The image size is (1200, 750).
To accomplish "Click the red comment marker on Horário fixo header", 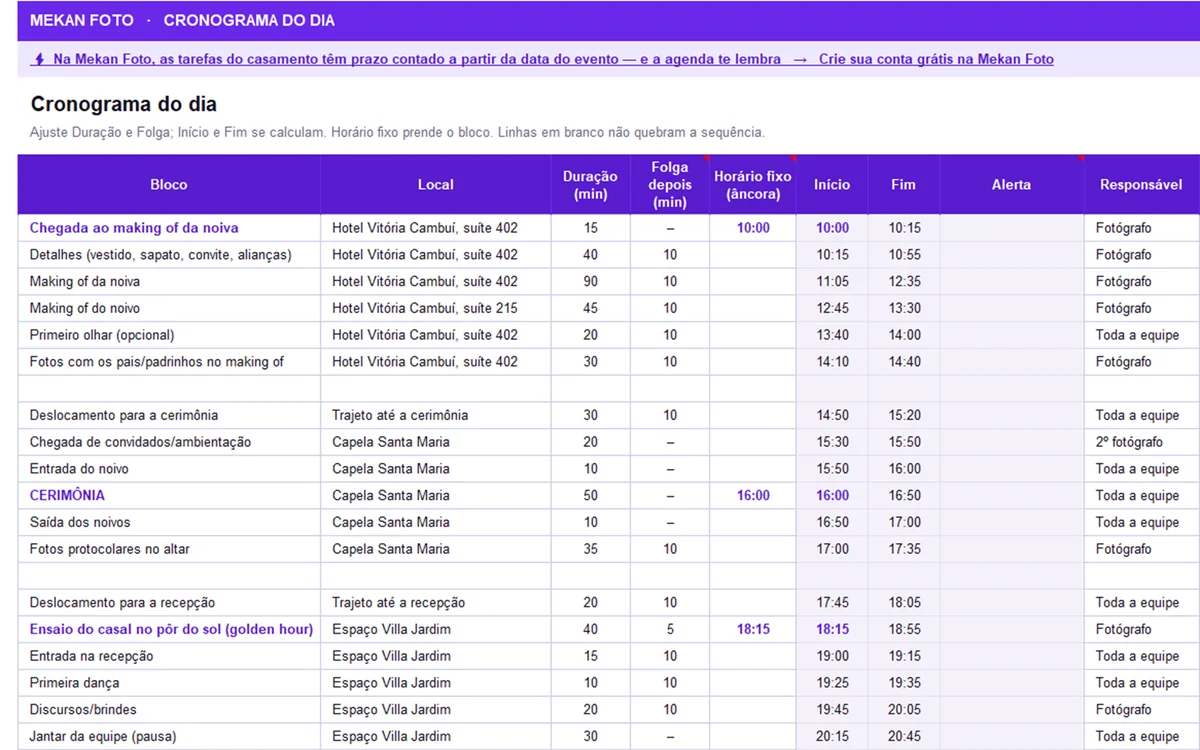I will click(793, 158).
